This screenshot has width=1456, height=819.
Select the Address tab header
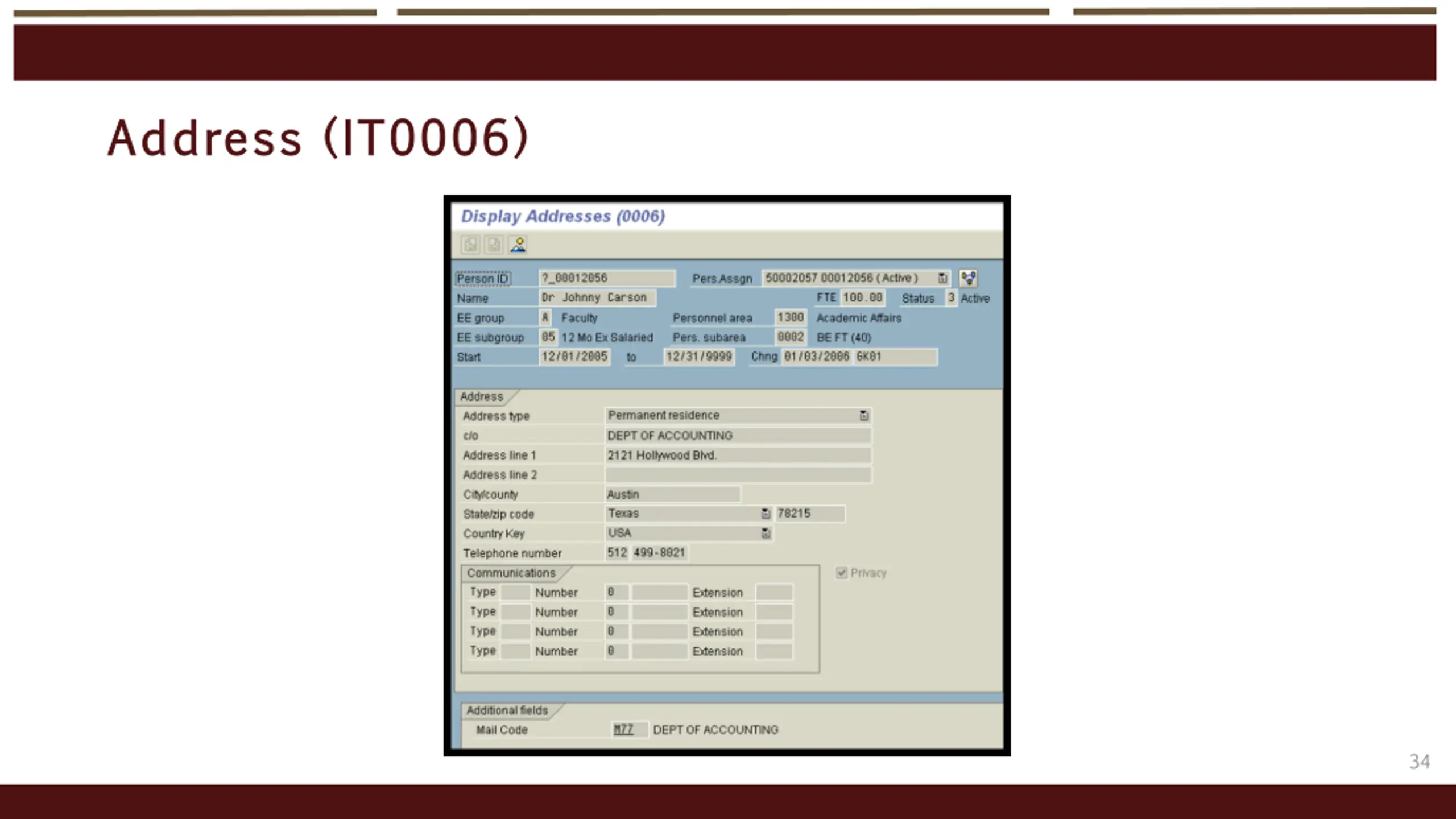(x=482, y=396)
